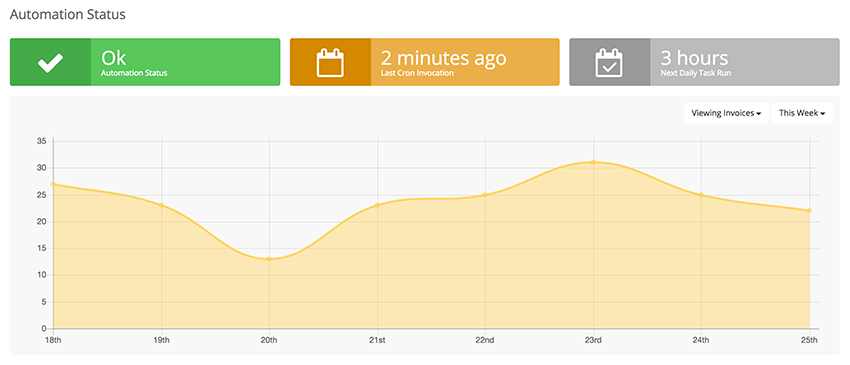Select the 22nd data point on chart
Screen dimensions: 850x365
(485, 195)
